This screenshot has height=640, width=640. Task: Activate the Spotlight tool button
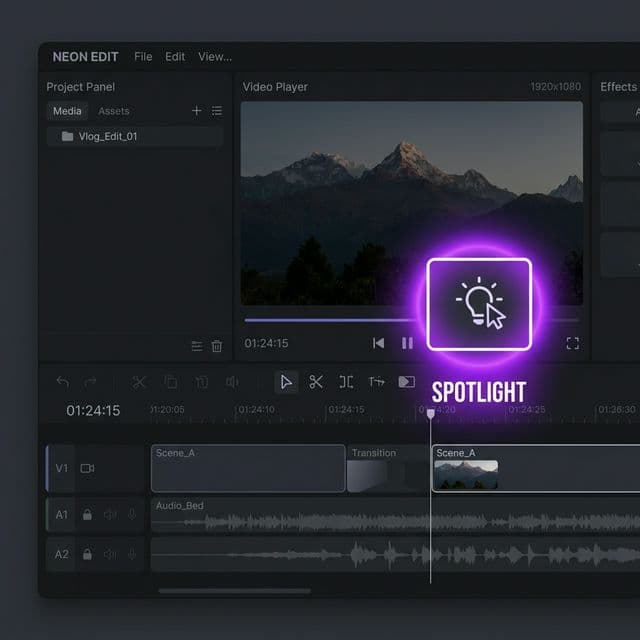(x=479, y=304)
